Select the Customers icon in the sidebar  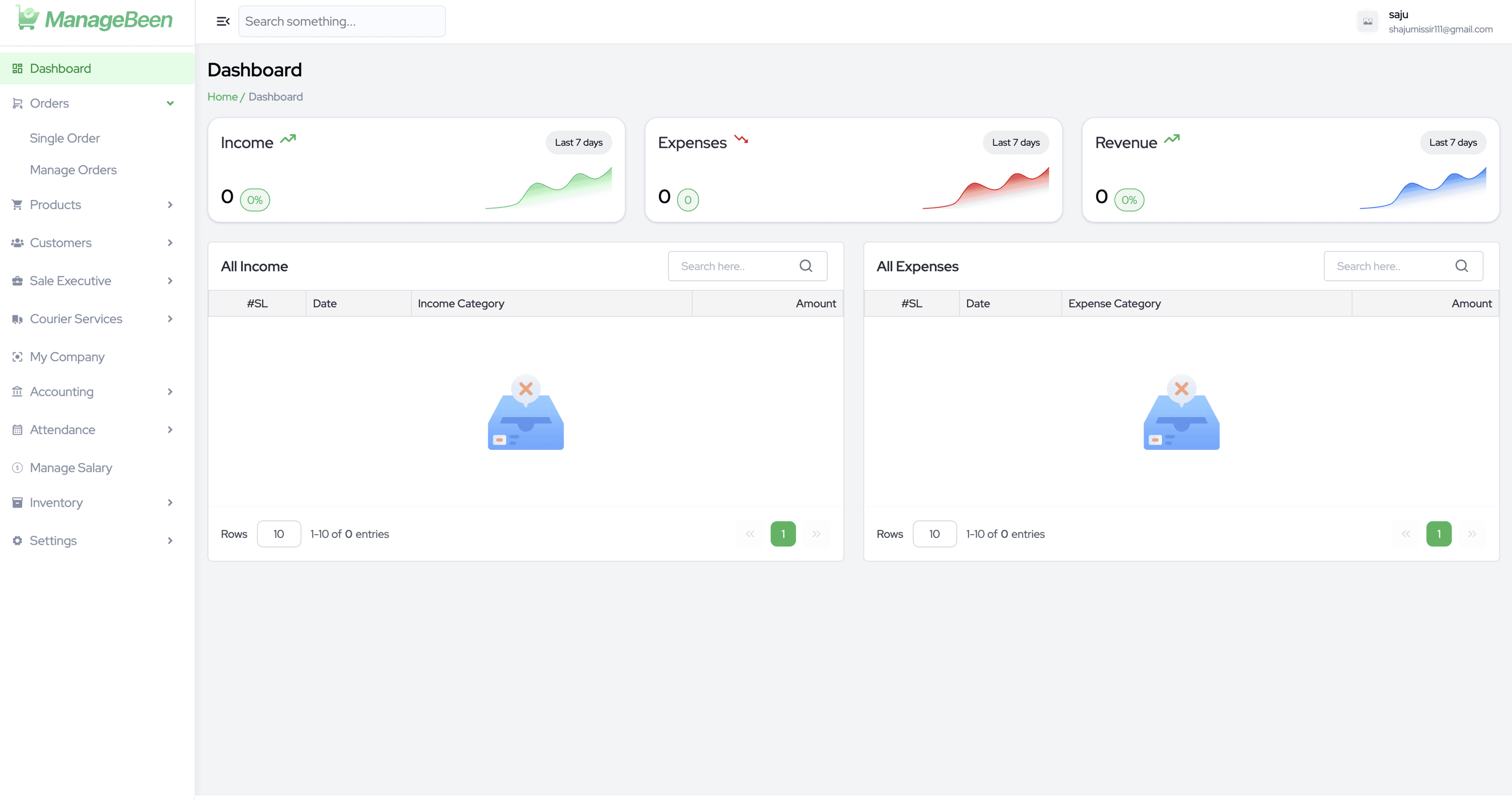pyautogui.click(x=17, y=243)
